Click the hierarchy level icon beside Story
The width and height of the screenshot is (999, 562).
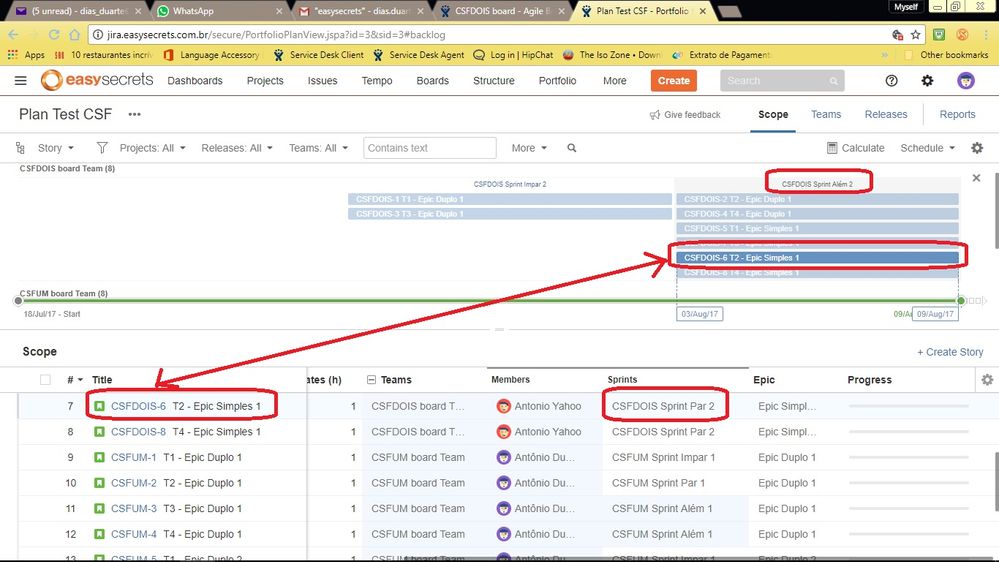pos(20,148)
